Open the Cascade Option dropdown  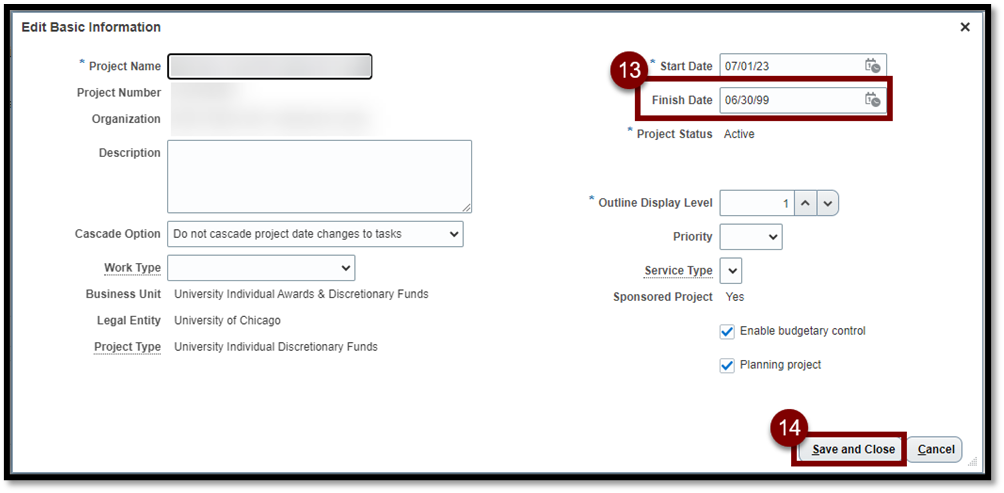315,234
